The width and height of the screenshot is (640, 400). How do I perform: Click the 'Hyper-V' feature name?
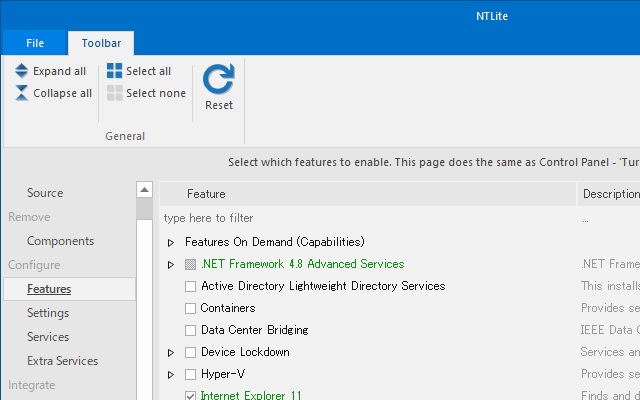coord(223,374)
